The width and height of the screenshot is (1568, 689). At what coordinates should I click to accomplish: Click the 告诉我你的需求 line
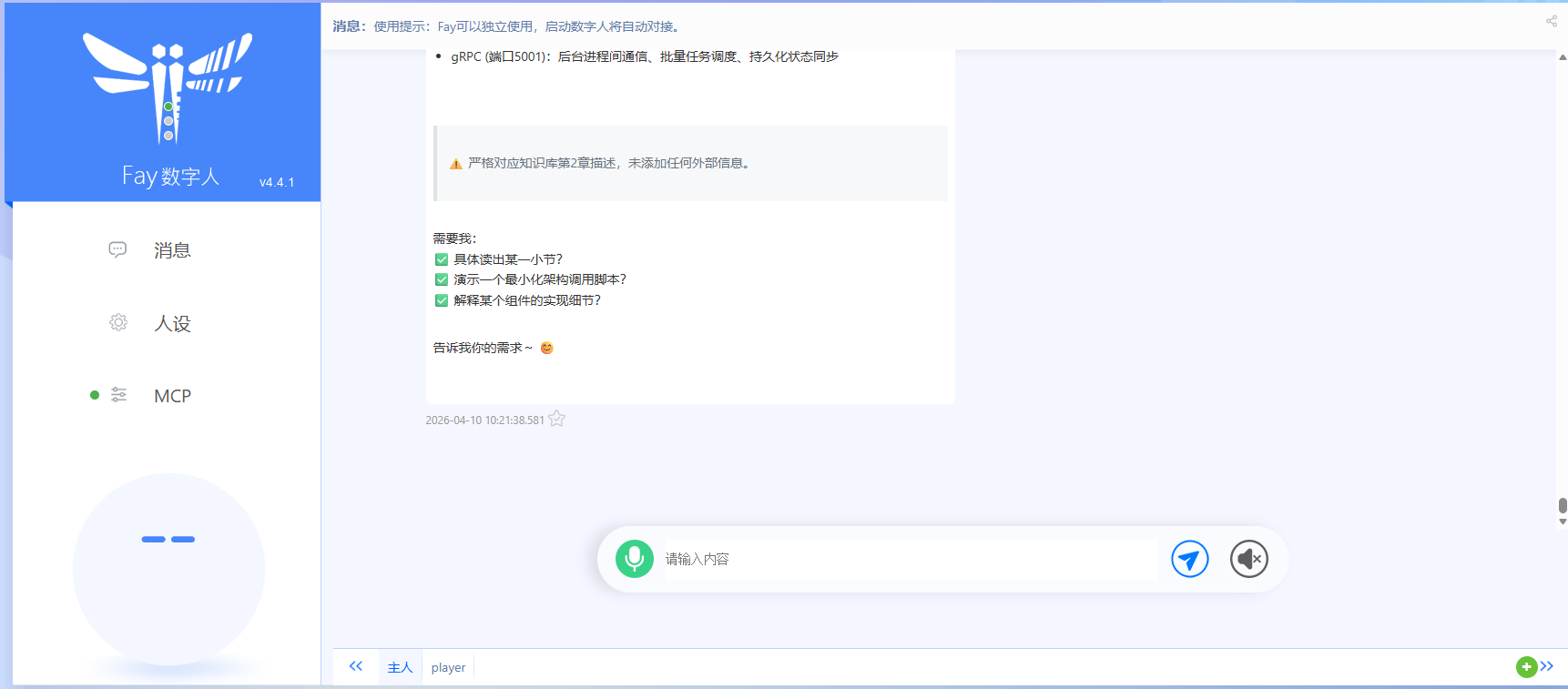pyautogui.click(x=493, y=348)
